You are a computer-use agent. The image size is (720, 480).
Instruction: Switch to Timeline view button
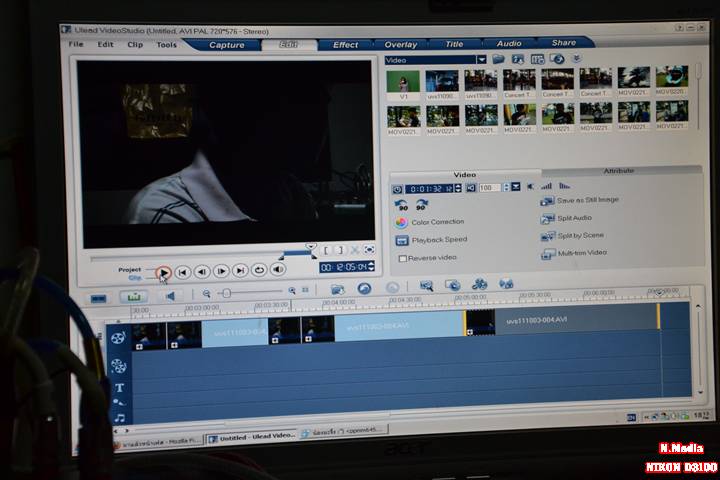pos(134,297)
